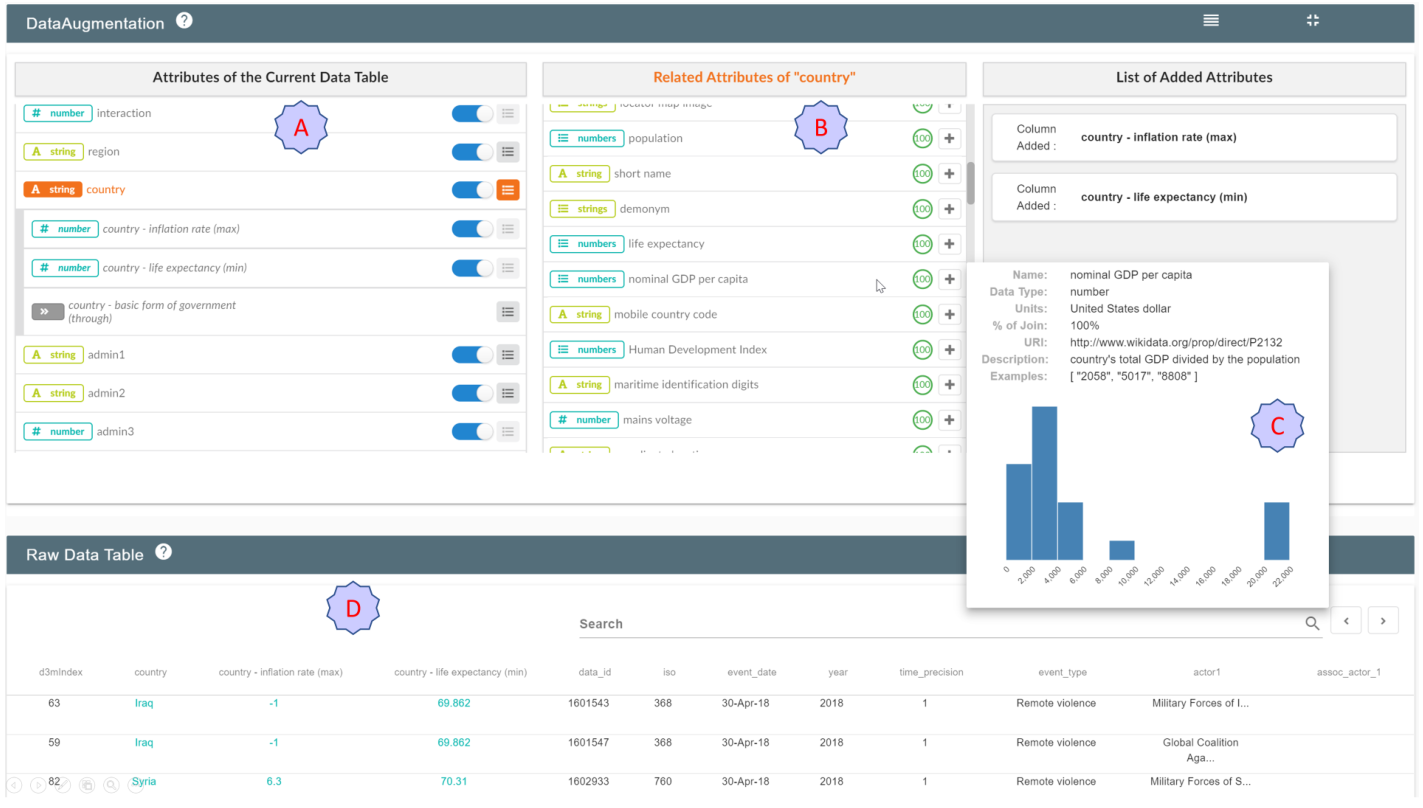Toggle the country attribute switch

472,190
